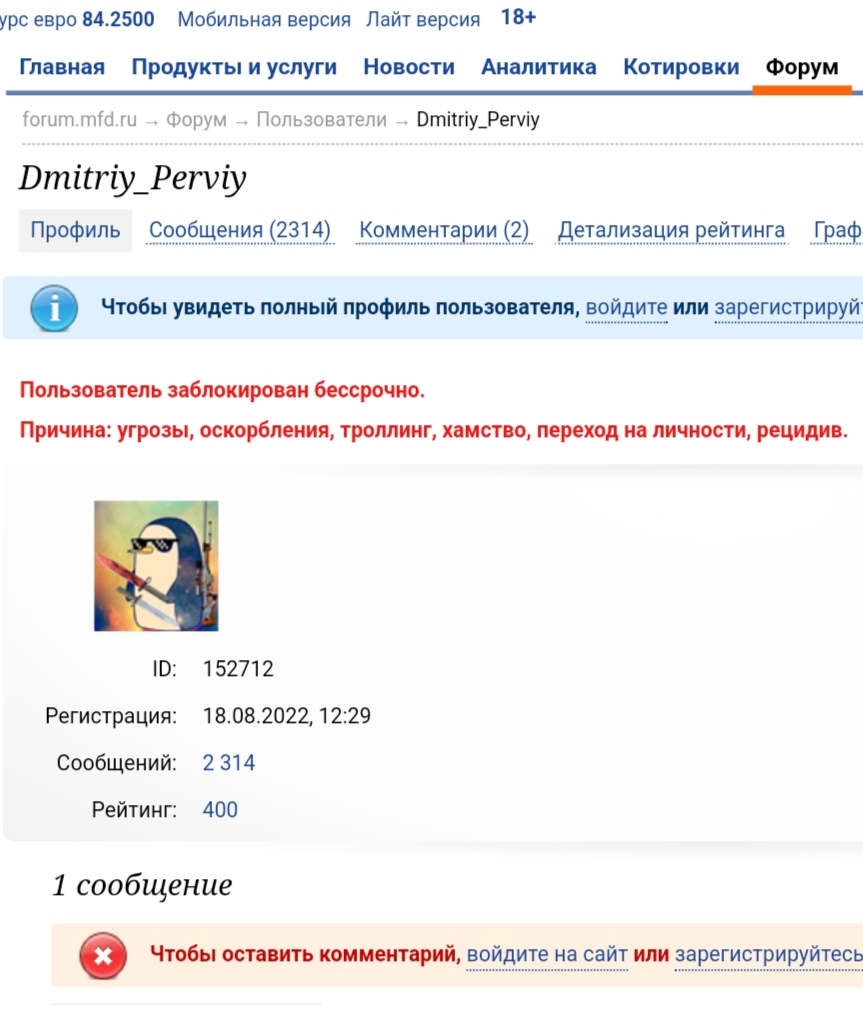Screen dimensions: 863x1014
Task: Open the penguin avatar image
Action: tap(156, 565)
